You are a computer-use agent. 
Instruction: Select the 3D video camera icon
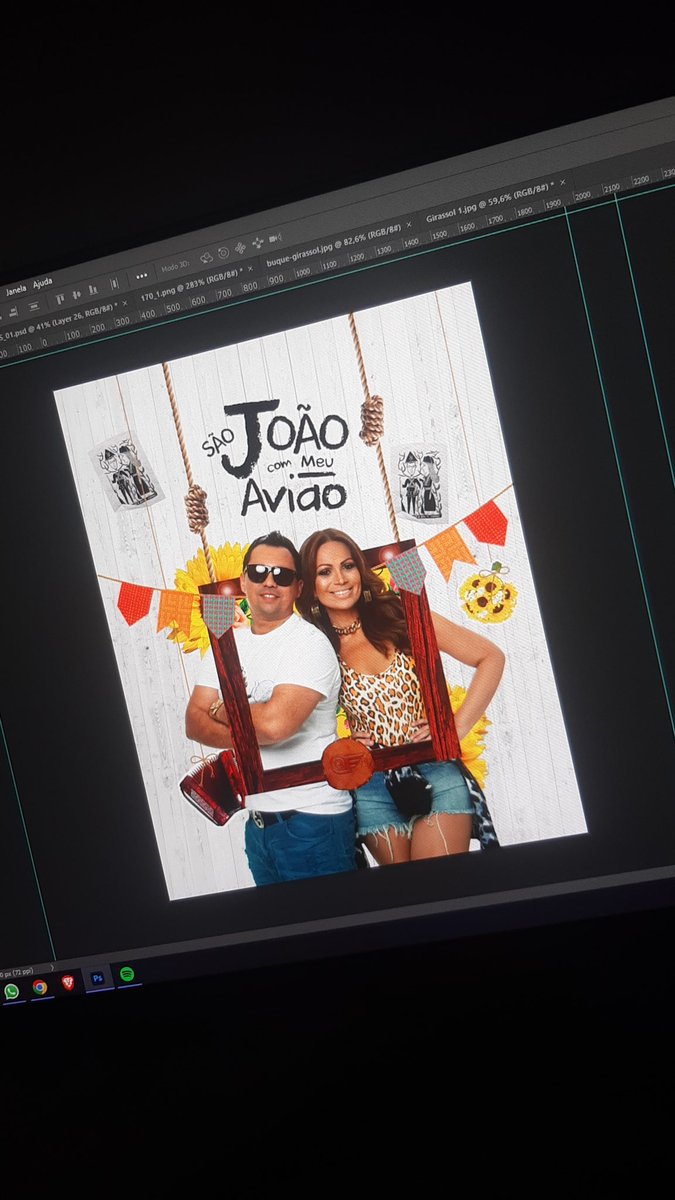click(x=274, y=238)
